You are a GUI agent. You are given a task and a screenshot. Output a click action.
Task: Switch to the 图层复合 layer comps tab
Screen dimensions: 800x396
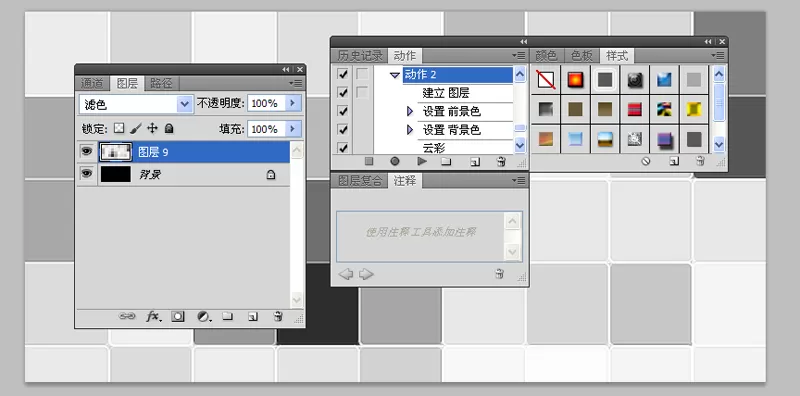(x=360, y=181)
